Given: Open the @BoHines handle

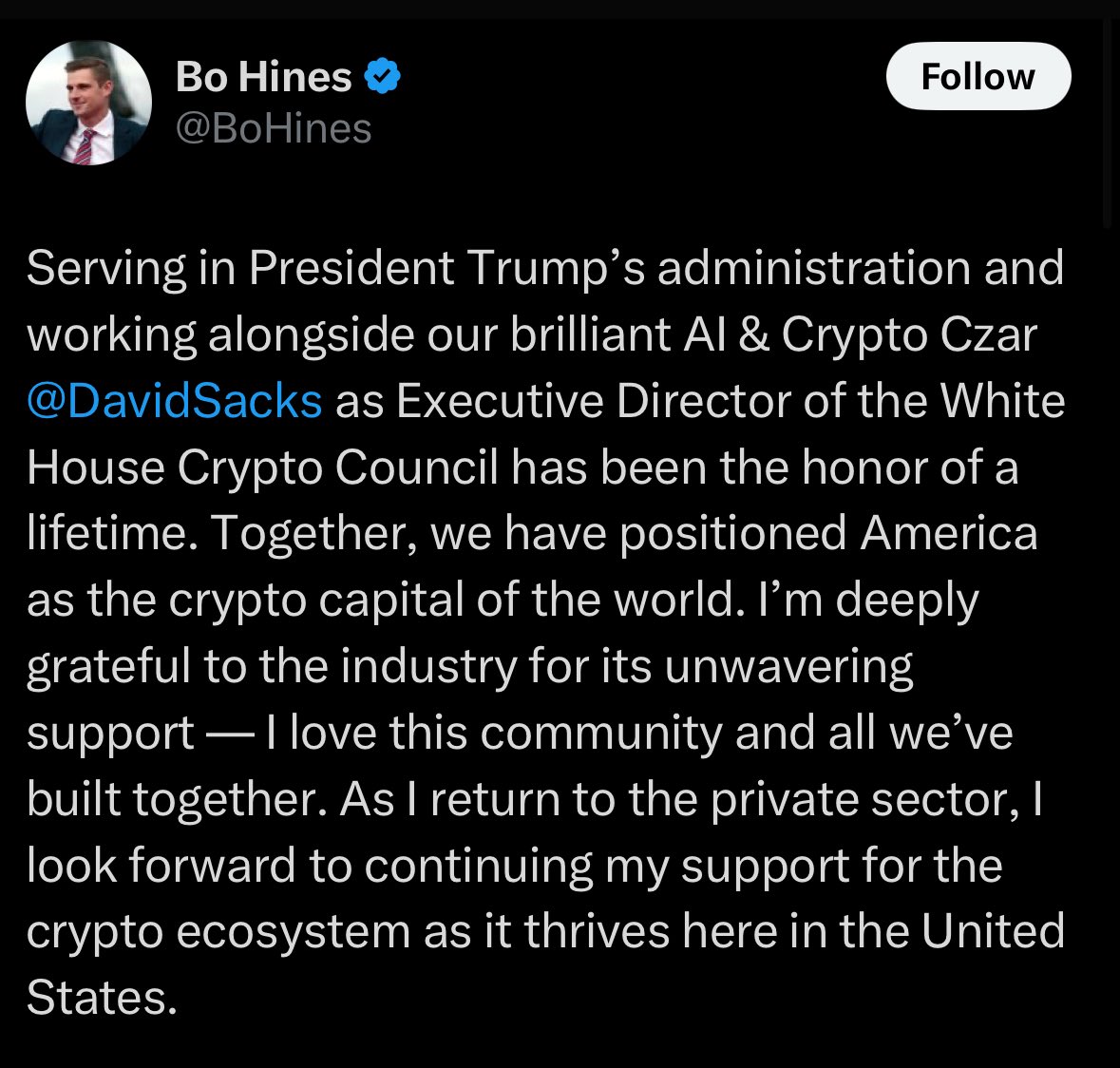Looking at the screenshot, I should [274, 128].
